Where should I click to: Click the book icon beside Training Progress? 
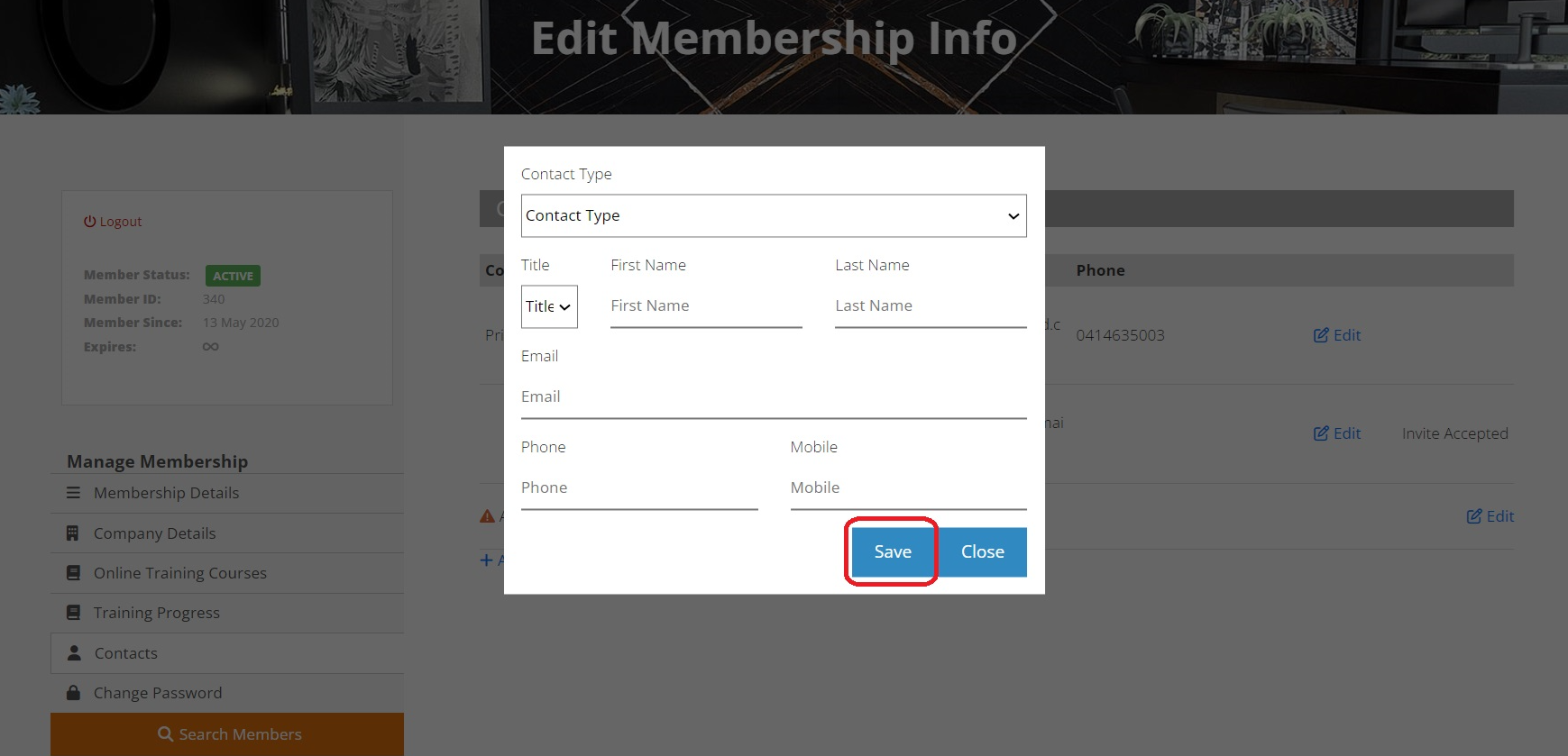tap(74, 613)
